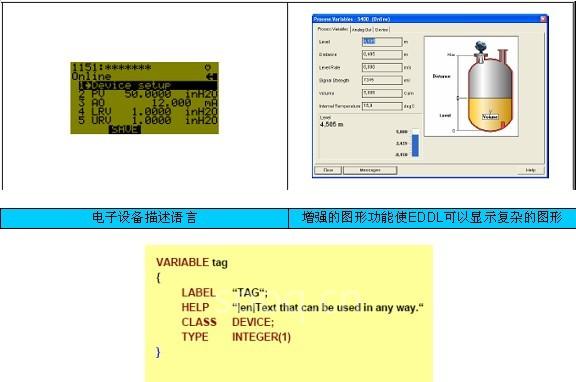
Task: Open the Process Variables tab
Action: (x=332, y=29)
